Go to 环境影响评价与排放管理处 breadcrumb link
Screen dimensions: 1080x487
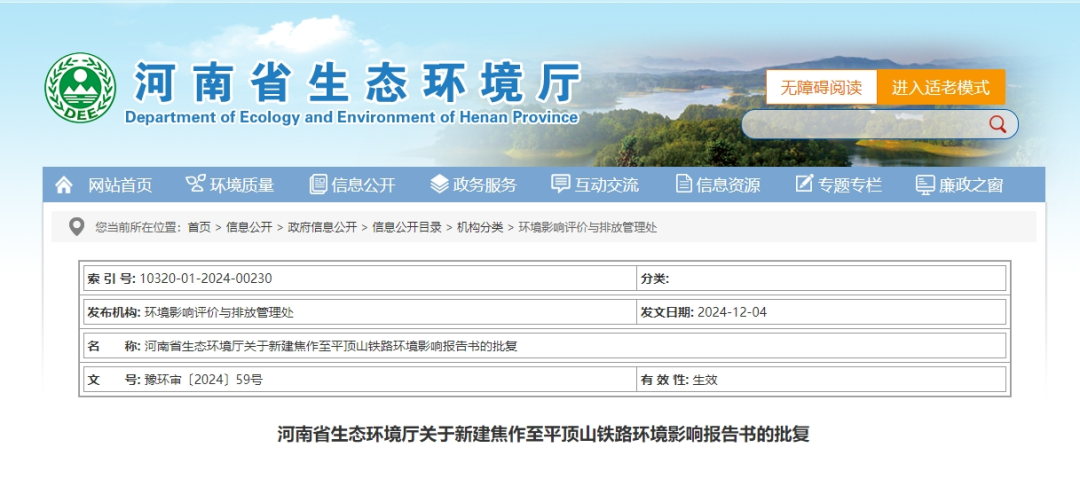point(588,227)
